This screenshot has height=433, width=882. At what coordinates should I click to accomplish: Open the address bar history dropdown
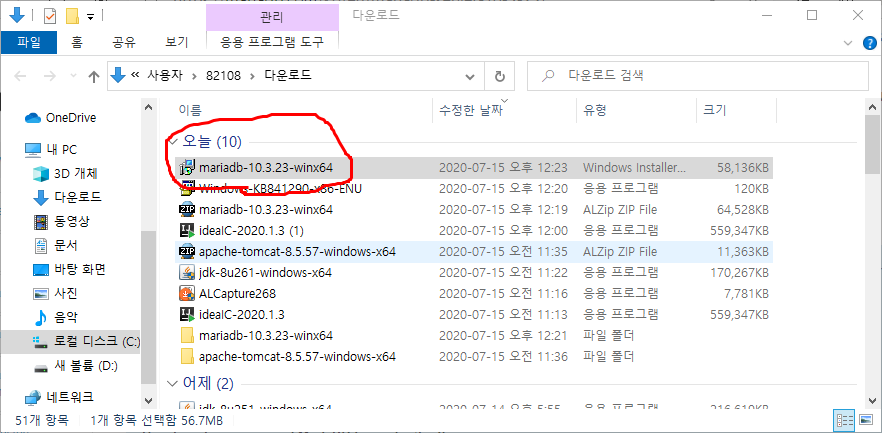(470, 76)
